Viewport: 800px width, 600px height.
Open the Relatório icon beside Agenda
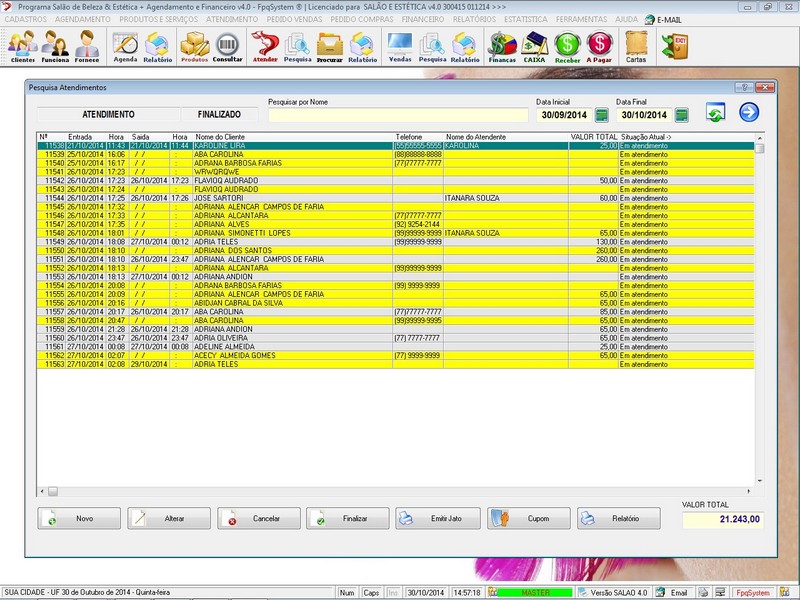158,46
